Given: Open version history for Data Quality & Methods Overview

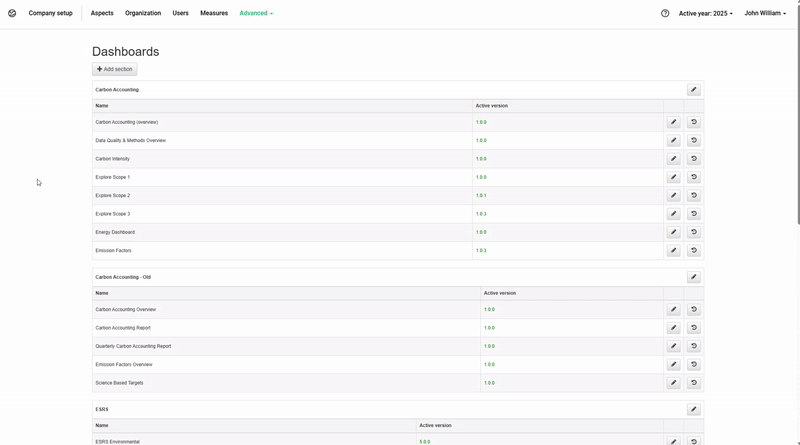Looking at the screenshot, I should tap(693, 140).
